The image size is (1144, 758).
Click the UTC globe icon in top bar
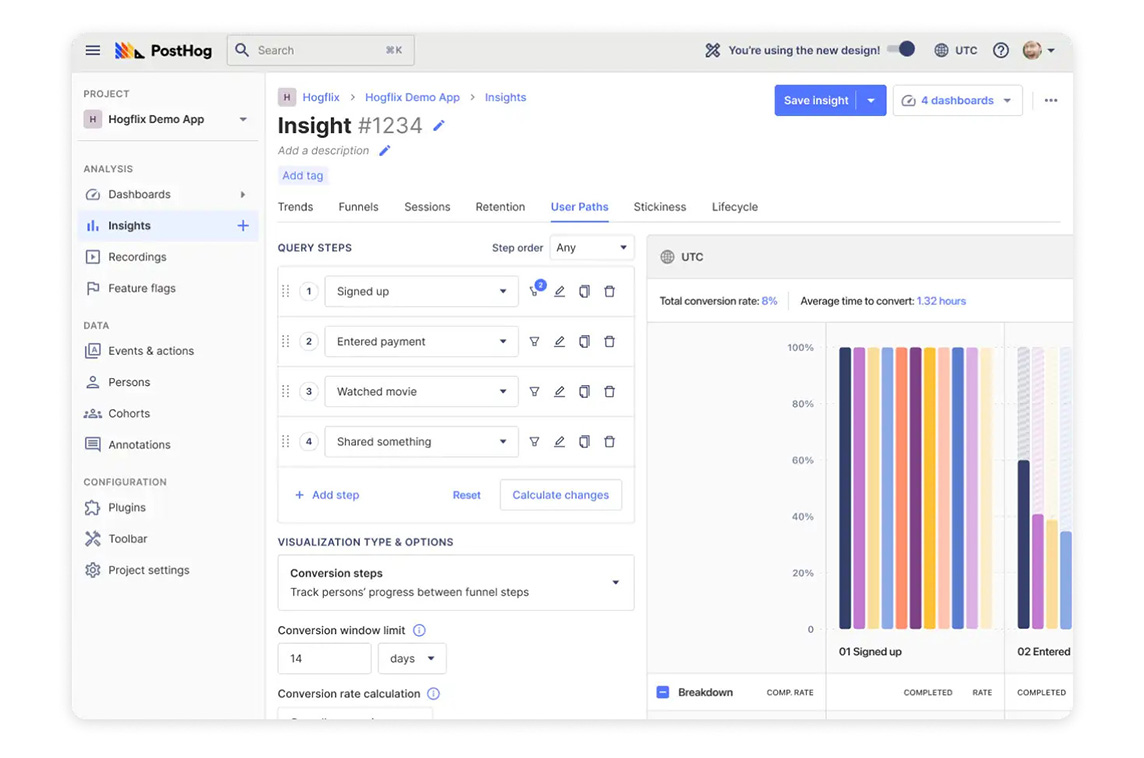(x=941, y=50)
